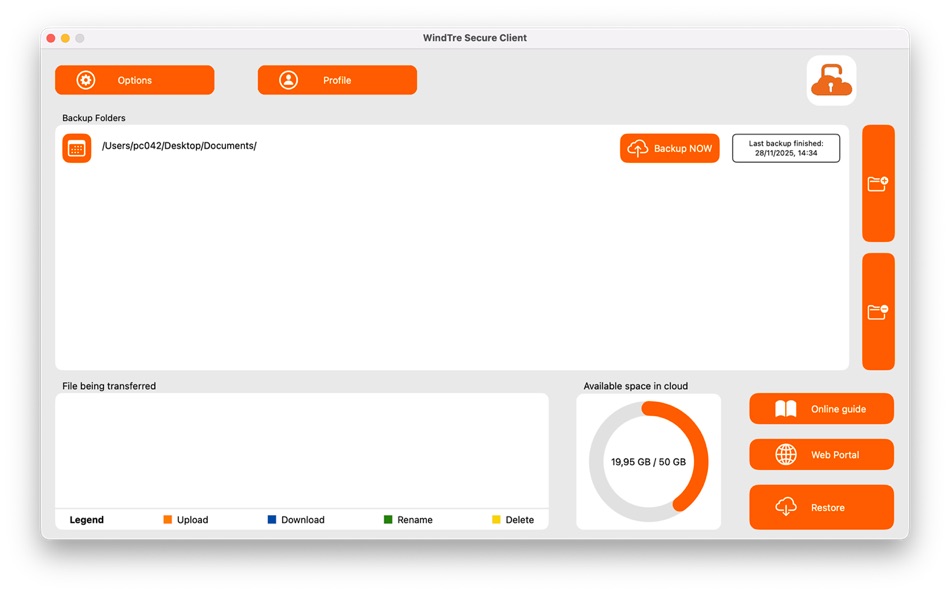Screen dimensions: 950x594
Task: Open the Online guide
Action: click(821, 408)
